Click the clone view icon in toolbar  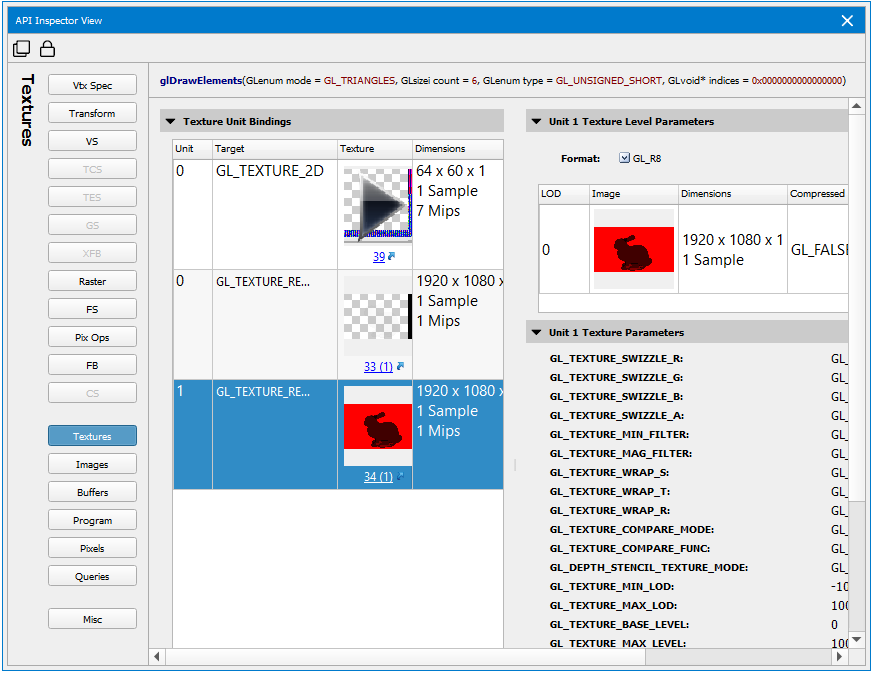(x=22, y=49)
